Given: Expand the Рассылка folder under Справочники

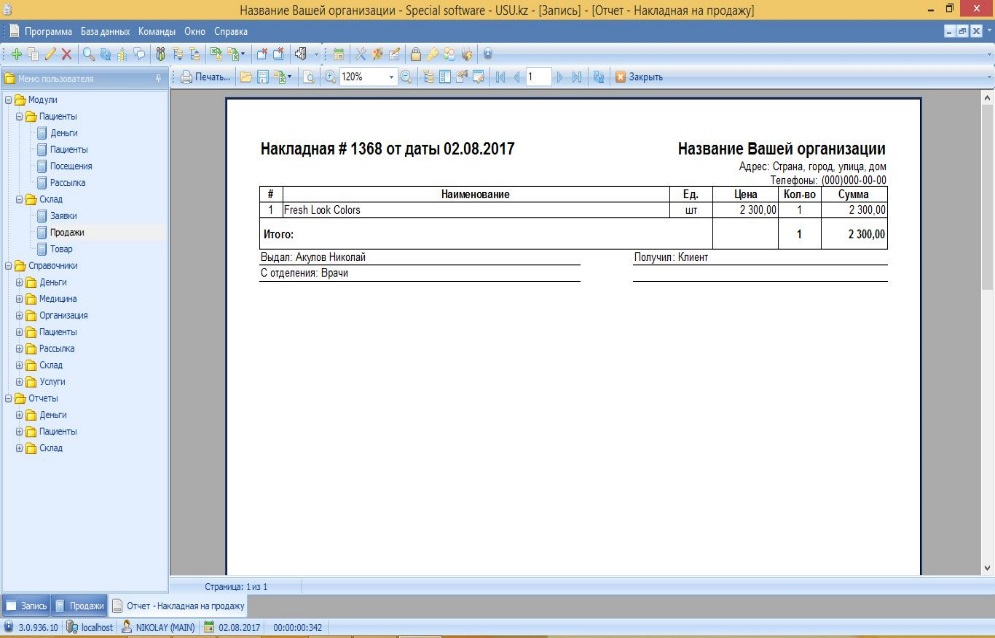Looking at the screenshot, I should pyautogui.click(x=19, y=349).
